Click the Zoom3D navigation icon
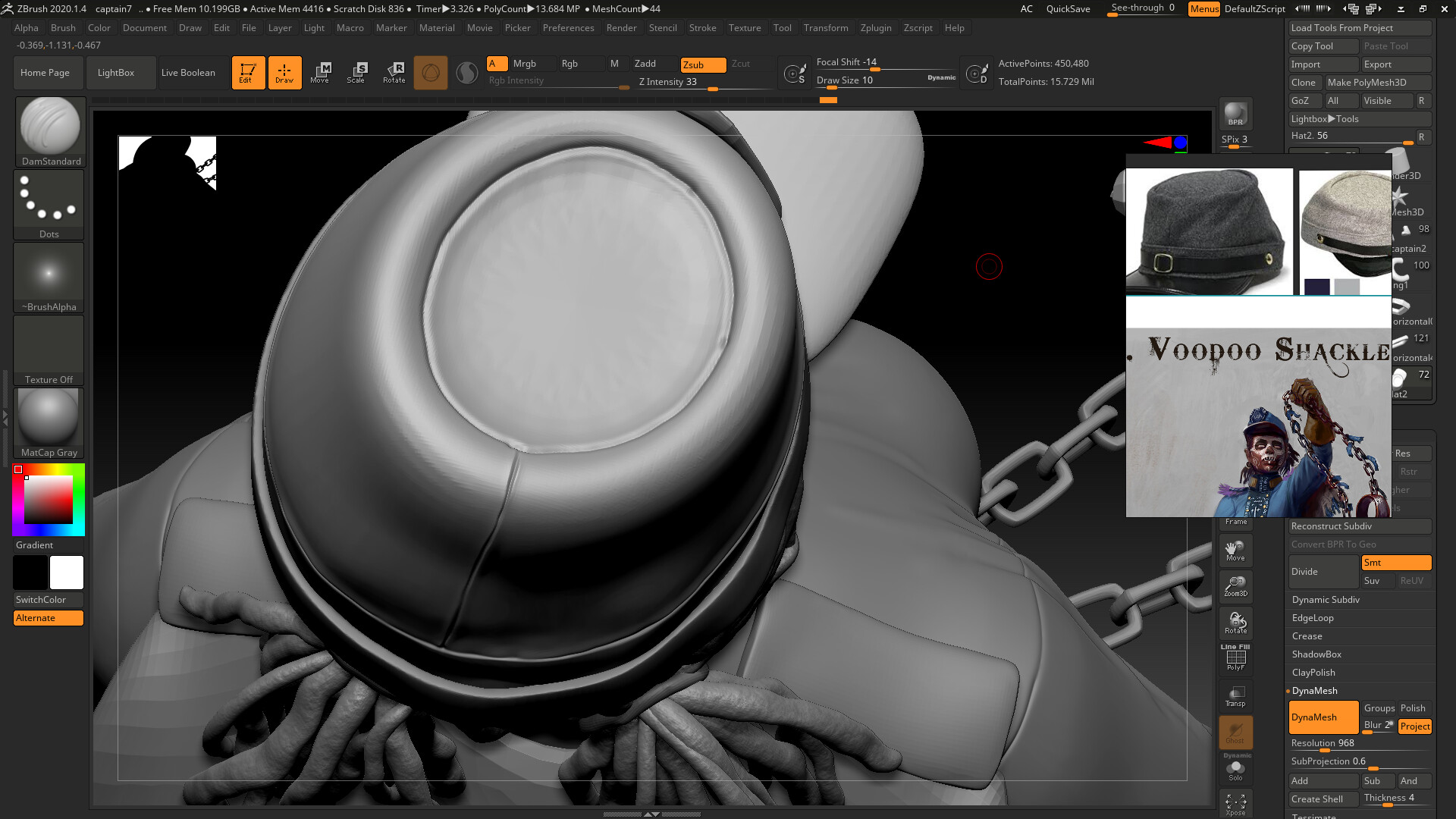The width and height of the screenshot is (1456, 819). pyautogui.click(x=1235, y=586)
